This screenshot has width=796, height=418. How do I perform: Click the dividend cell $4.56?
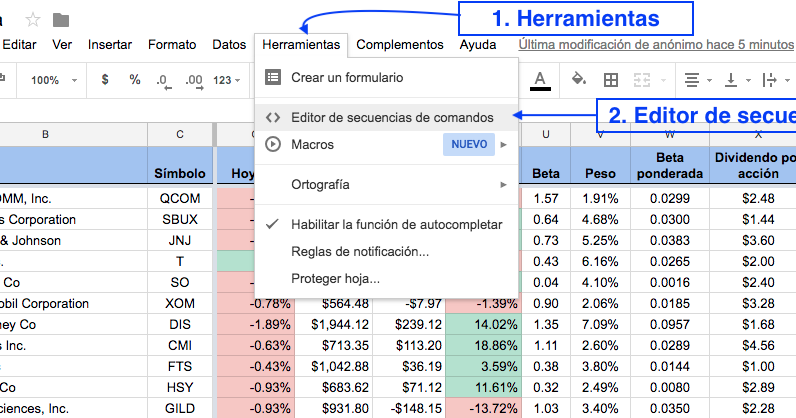click(753, 345)
